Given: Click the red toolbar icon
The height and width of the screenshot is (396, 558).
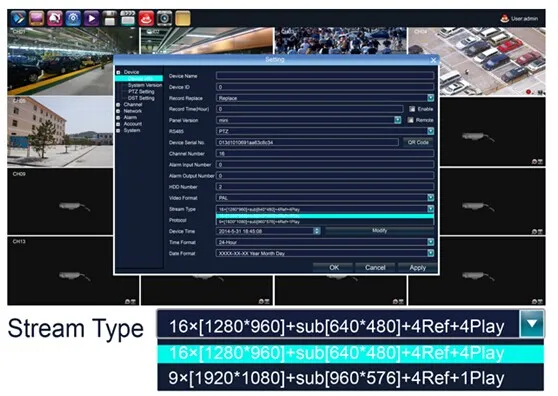Looking at the screenshot, I should click(146, 19).
